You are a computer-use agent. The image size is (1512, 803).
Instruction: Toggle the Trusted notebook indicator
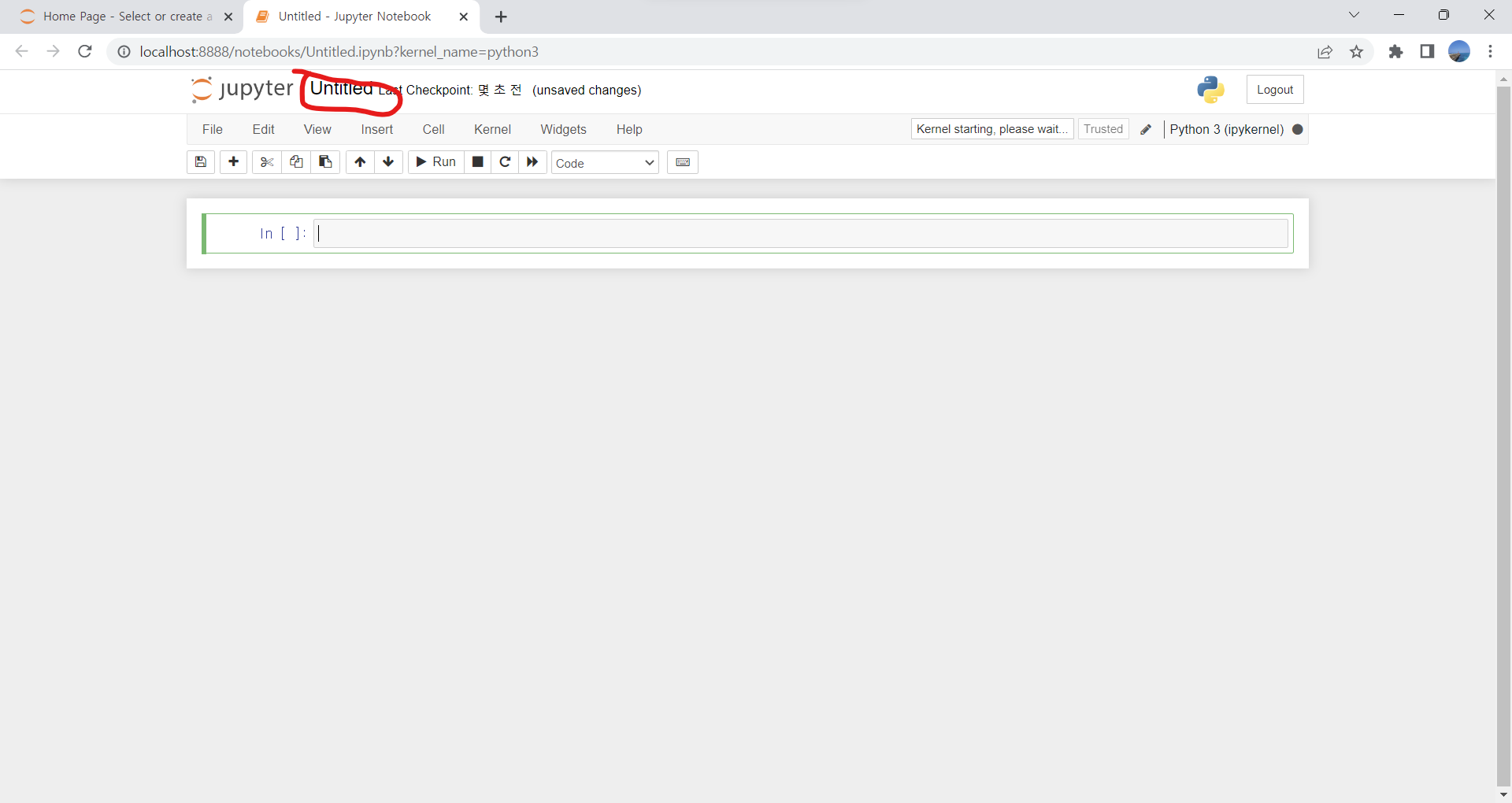1102,129
